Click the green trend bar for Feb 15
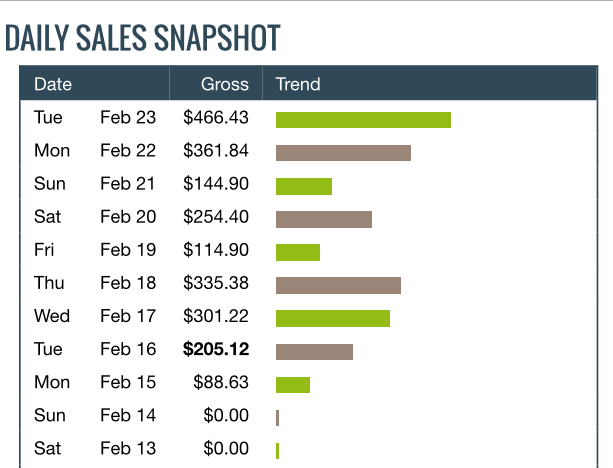613x468 pixels. pyautogui.click(x=293, y=384)
